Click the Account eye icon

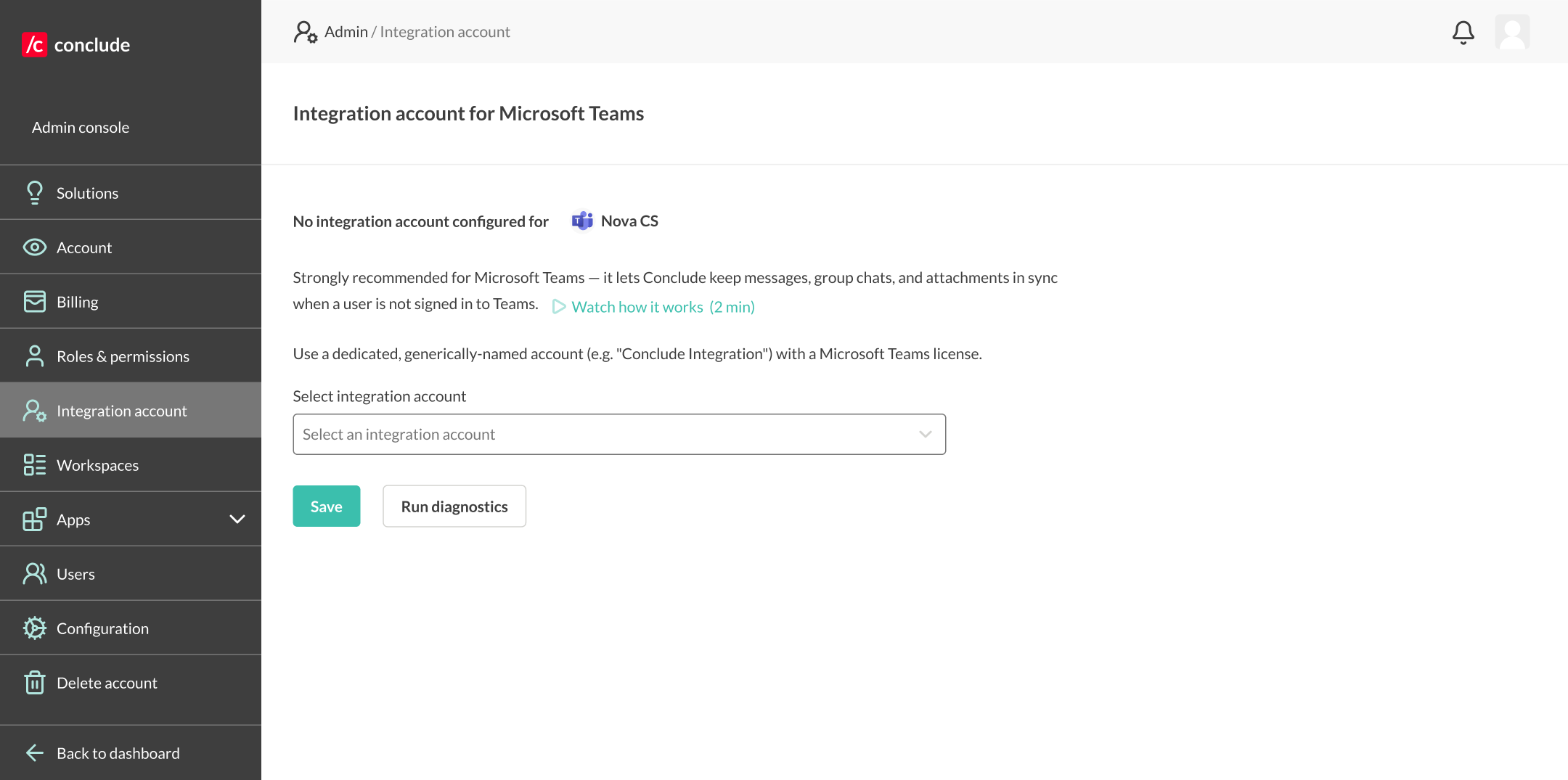pyautogui.click(x=34, y=247)
